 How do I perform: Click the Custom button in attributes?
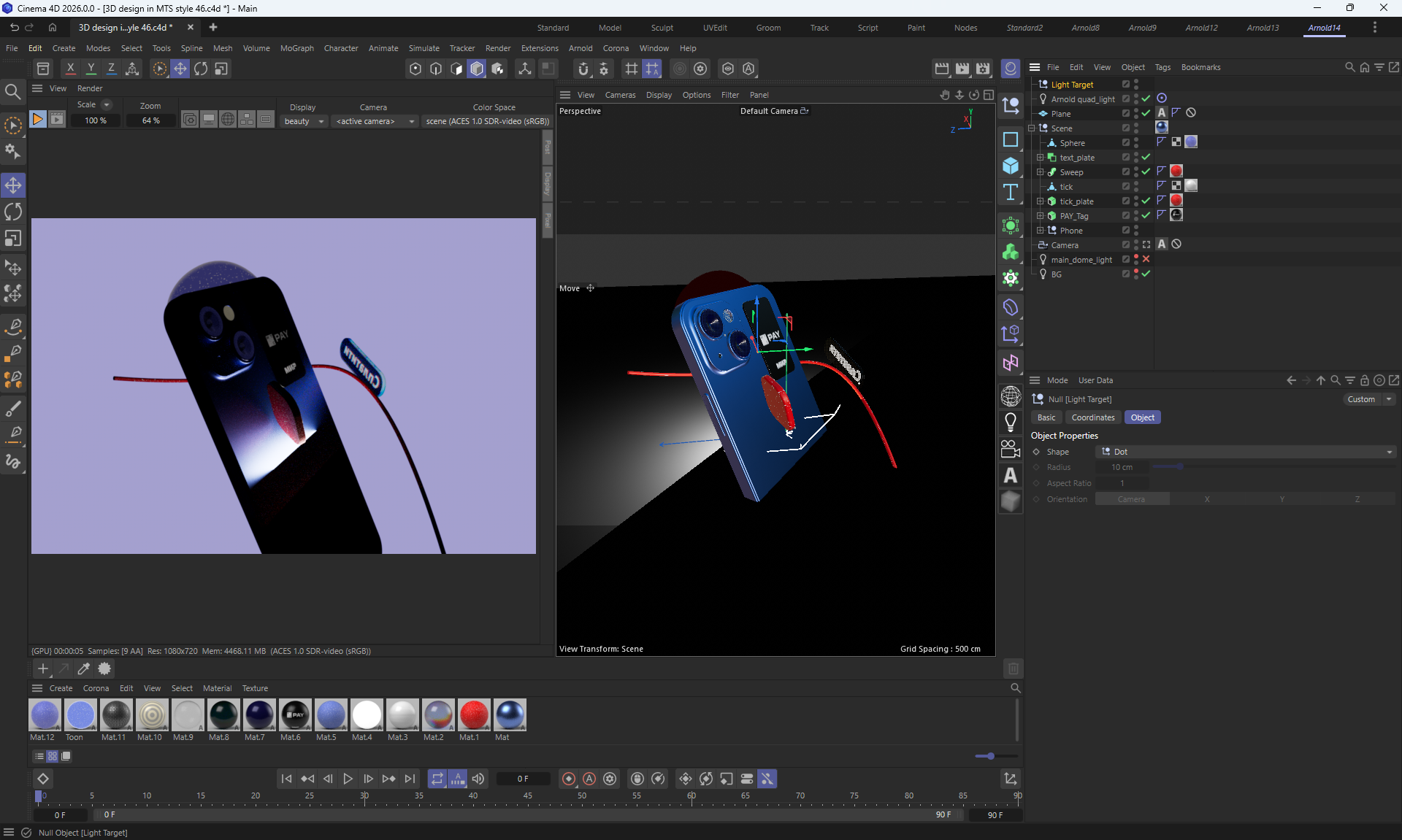coord(1361,399)
